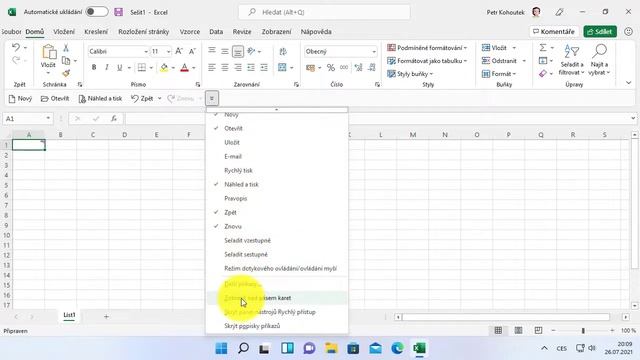The width and height of the screenshot is (640, 360).
Task: Click Nový in the quick access toolbar
Action: tap(20, 98)
